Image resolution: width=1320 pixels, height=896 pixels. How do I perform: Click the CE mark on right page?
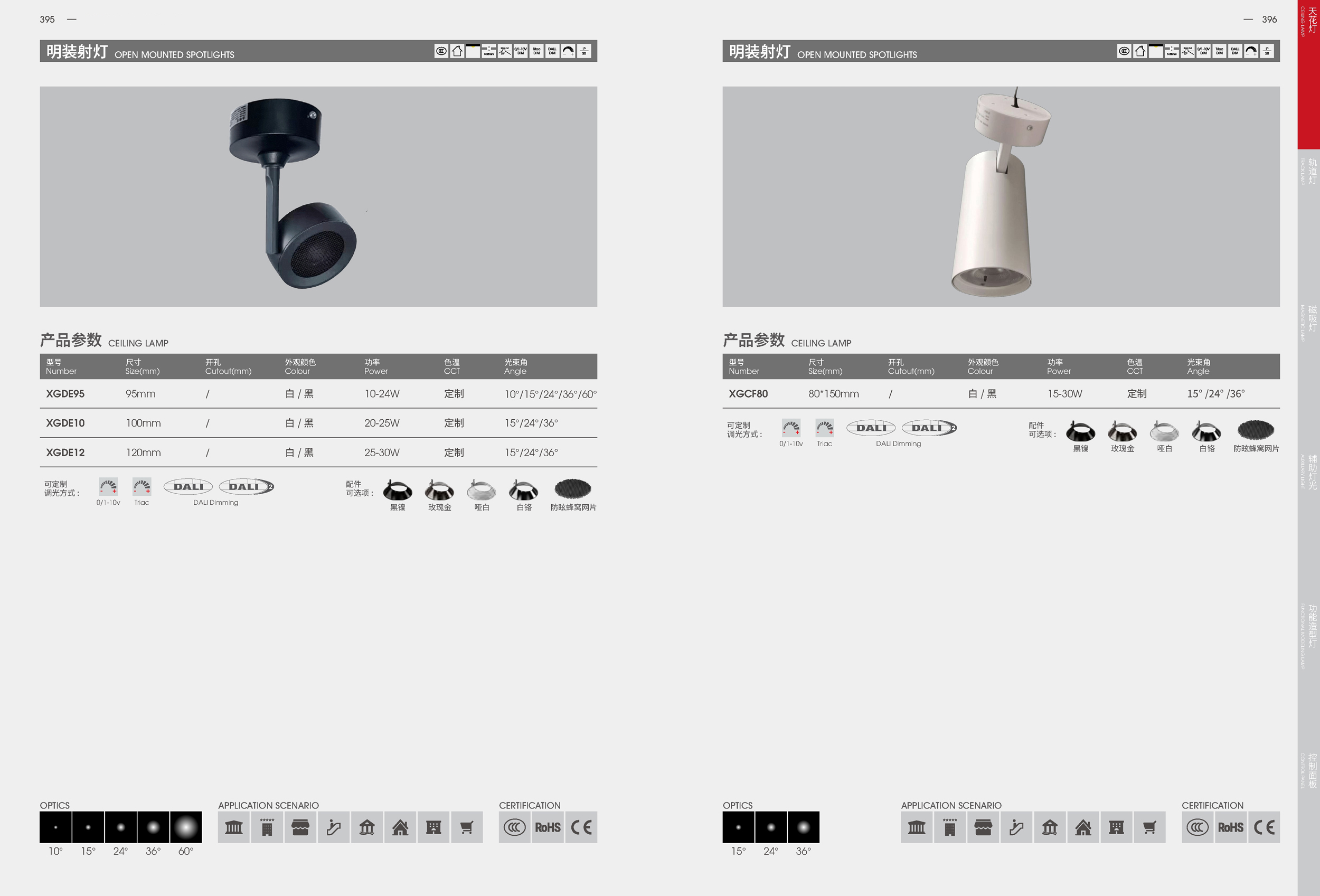point(1264,827)
